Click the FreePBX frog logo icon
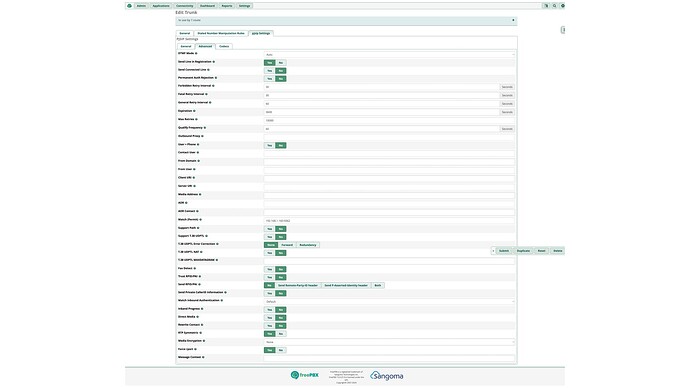690x388 pixels. click(129, 6)
